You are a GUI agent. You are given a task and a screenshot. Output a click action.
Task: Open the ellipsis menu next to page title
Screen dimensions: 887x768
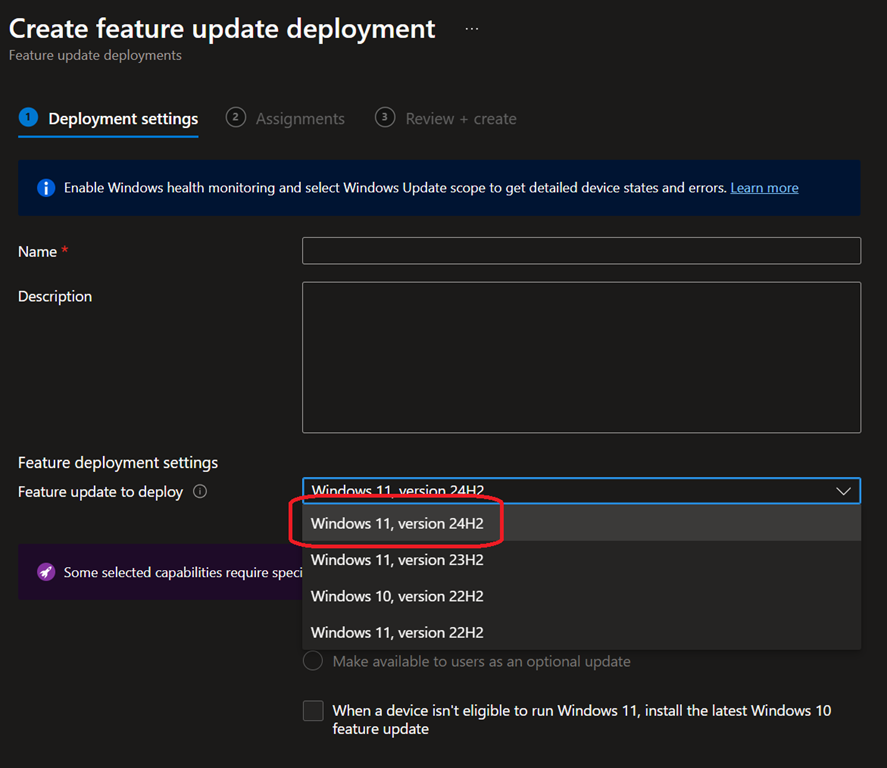coord(472,29)
